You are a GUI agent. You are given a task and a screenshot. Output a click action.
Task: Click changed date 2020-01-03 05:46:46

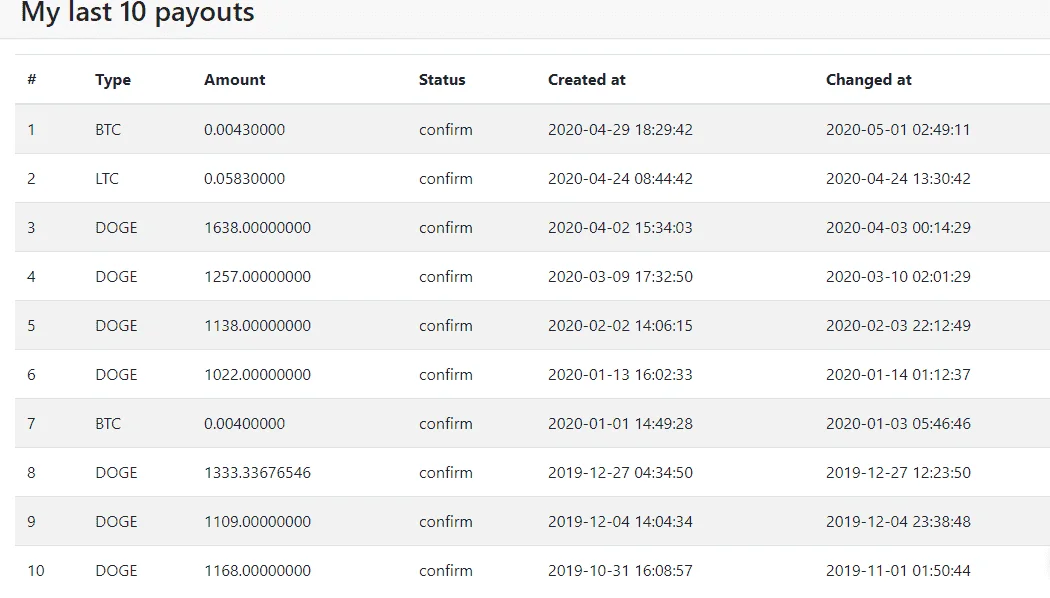(898, 424)
